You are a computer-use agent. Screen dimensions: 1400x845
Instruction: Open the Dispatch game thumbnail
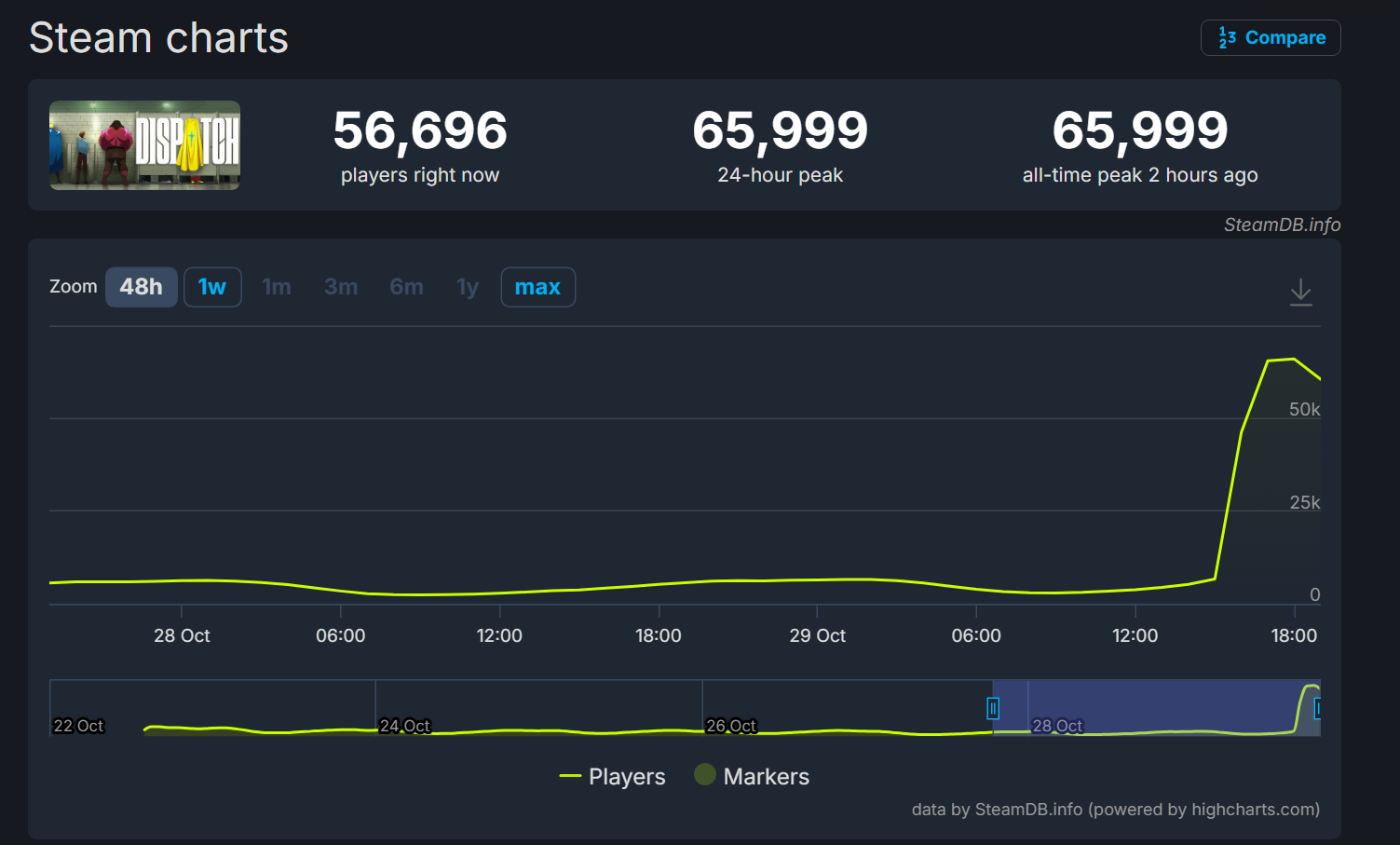point(144,145)
